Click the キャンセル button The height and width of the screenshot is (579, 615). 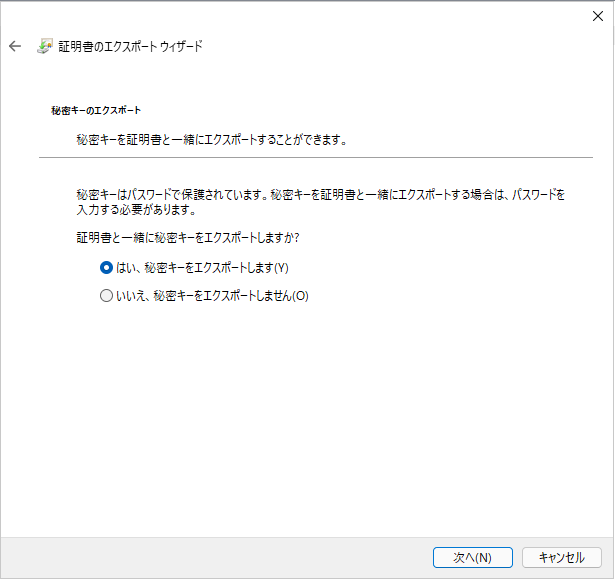point(562,557)
